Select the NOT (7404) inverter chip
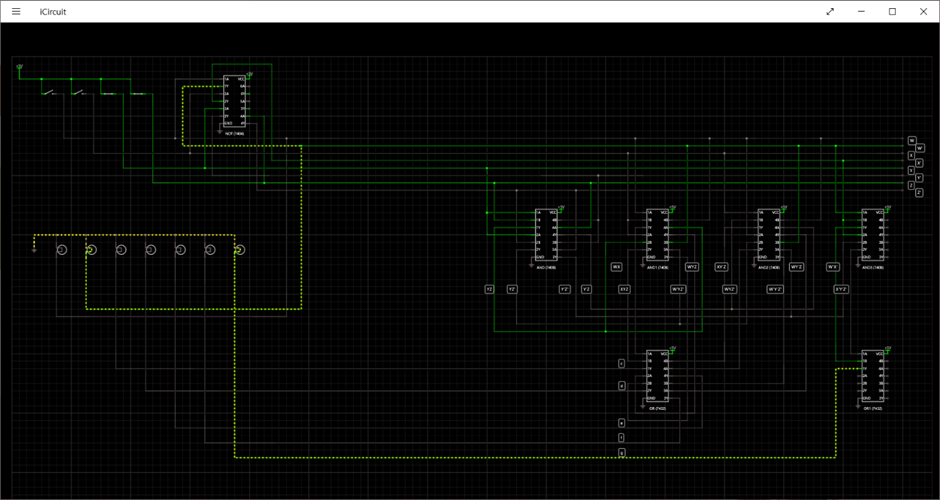This screenshot has width=940, height=500. [234, 101]
